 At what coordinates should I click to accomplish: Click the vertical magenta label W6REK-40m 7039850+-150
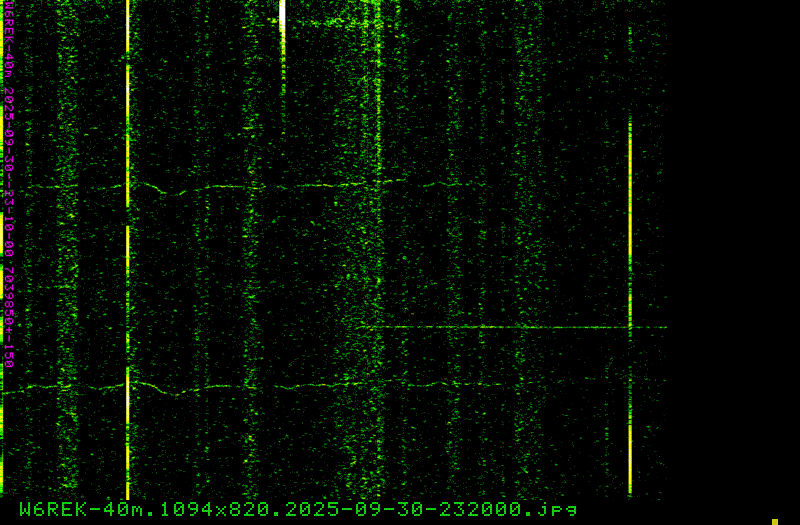[9, 184]
